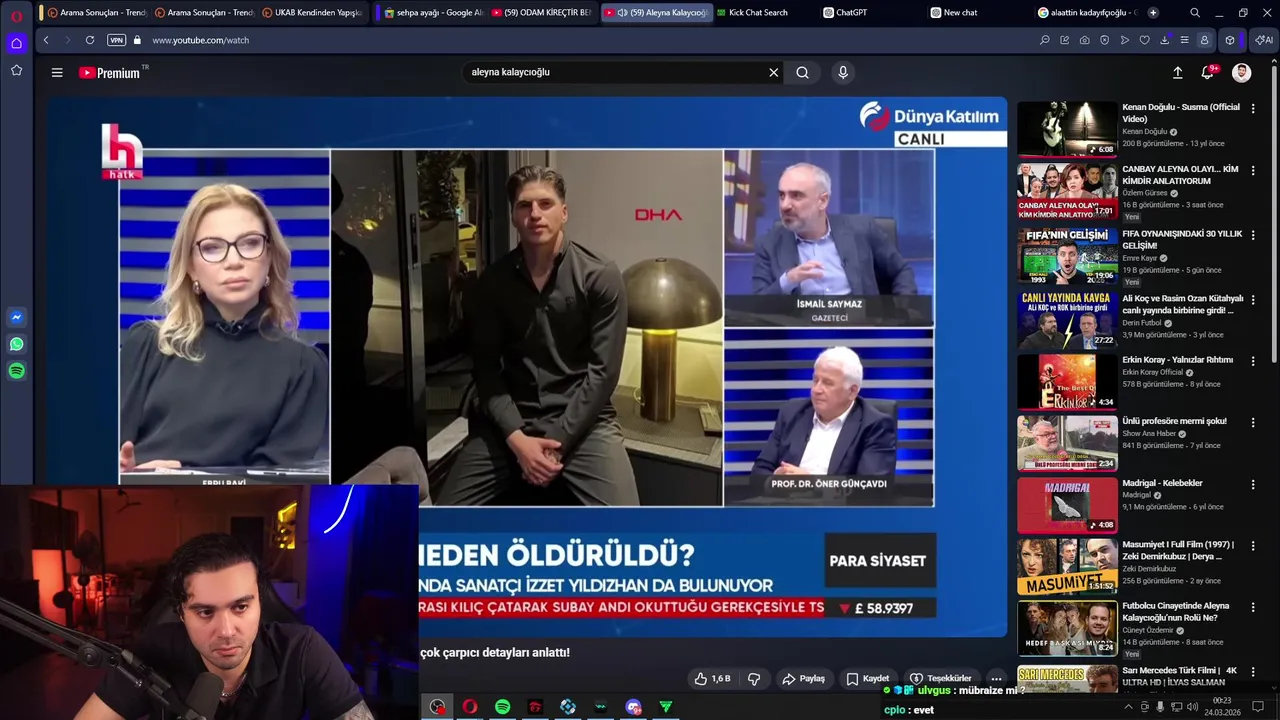The width and height of the screenshot is (1280, 720).
Task: Click the browser forward arrow
Action: [67, 40]
